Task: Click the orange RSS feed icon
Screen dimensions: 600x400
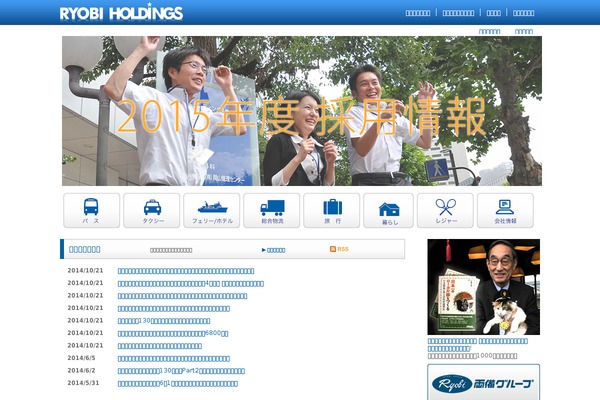Action: [x=333, y=249]
